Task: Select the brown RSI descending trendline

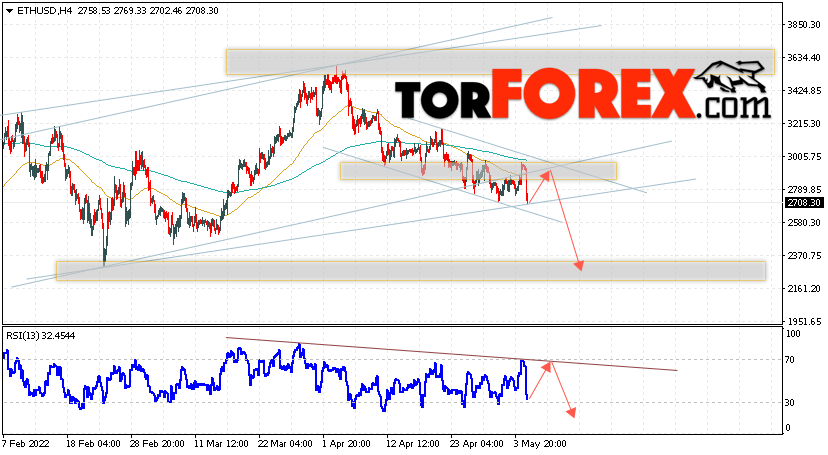Action: tap(451, 354)
